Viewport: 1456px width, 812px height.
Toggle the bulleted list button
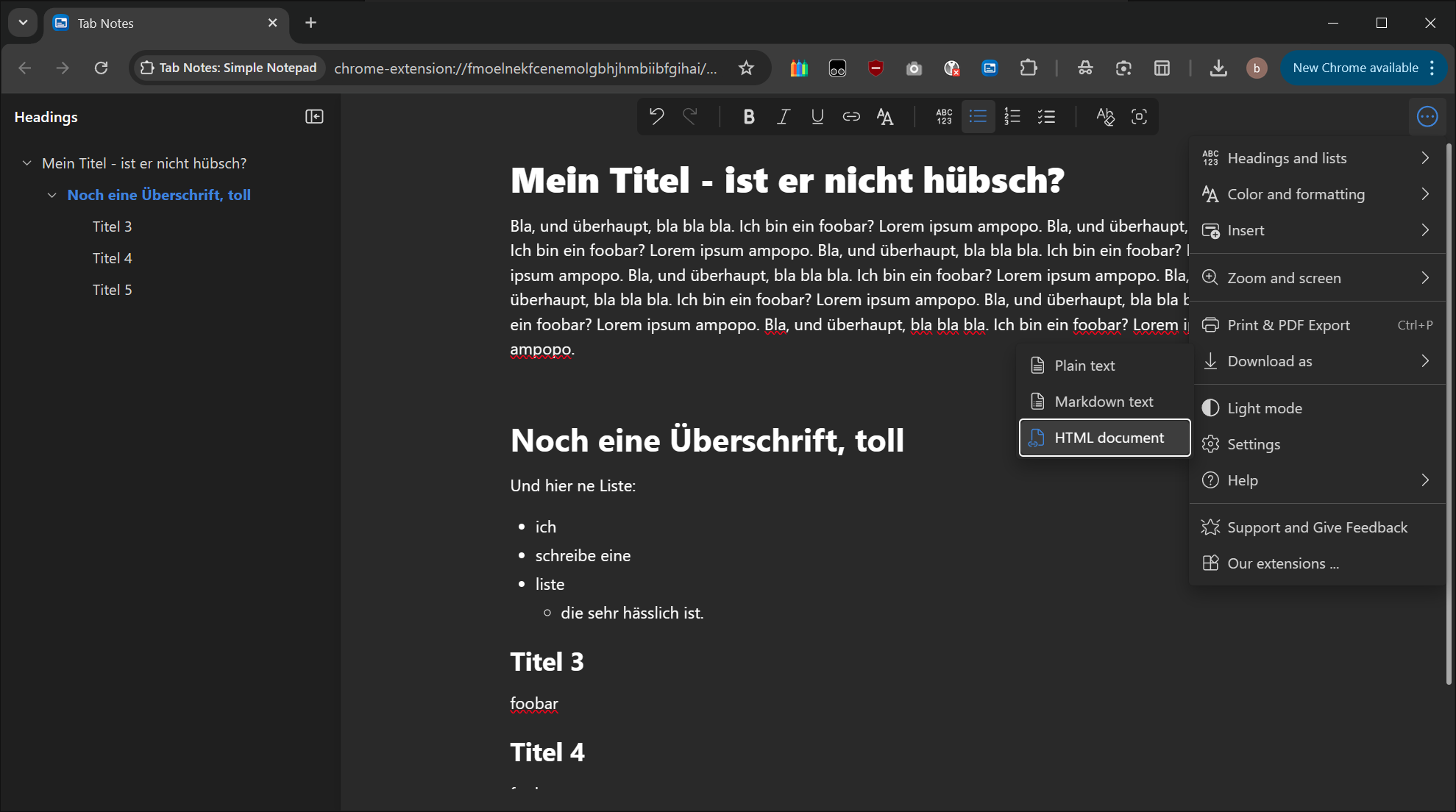point(978,116)
